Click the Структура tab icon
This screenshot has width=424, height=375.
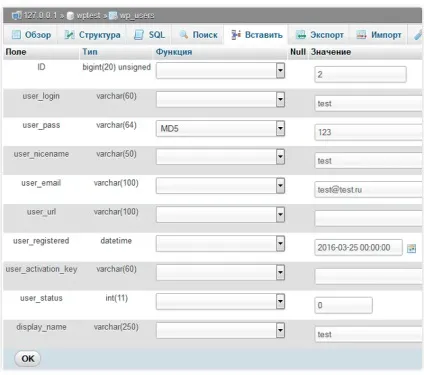click(x=69, y=35)
